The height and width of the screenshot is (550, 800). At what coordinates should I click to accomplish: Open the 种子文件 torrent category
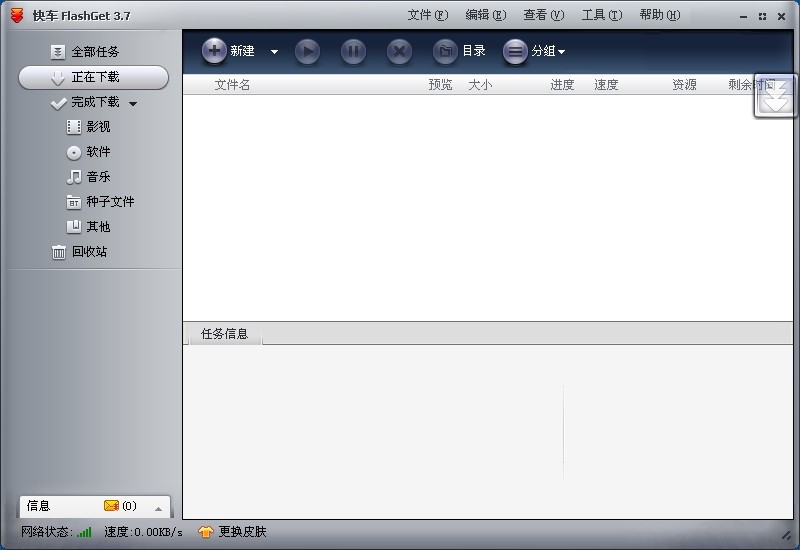[110, 202]
